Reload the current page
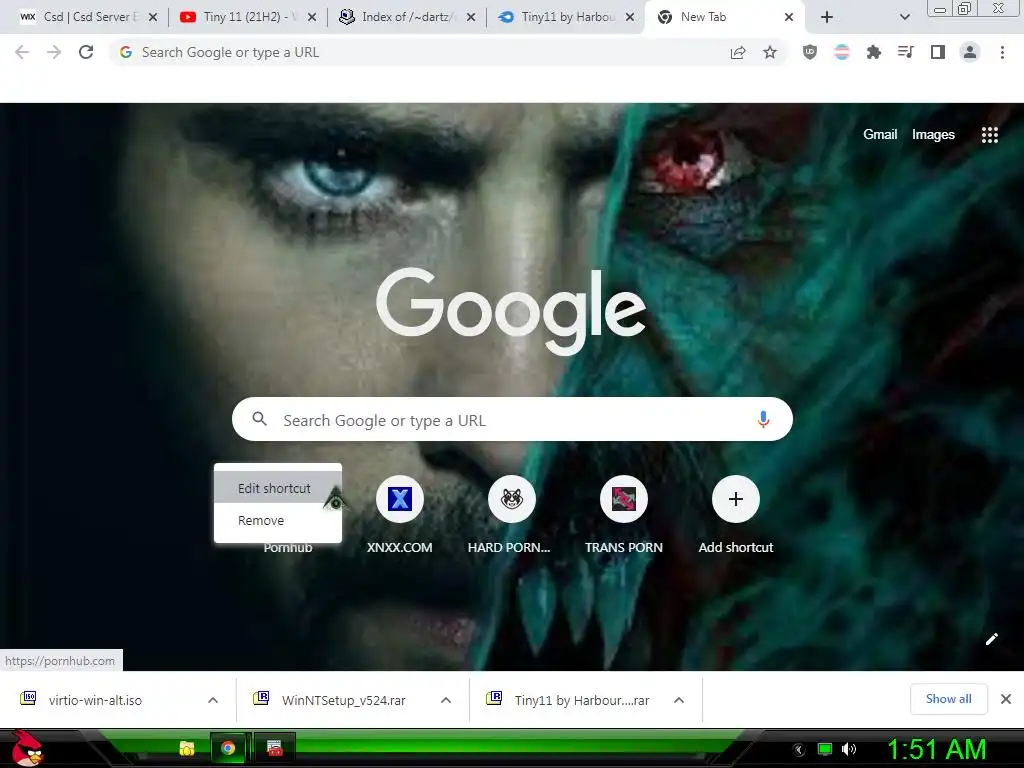 point(86,52)
